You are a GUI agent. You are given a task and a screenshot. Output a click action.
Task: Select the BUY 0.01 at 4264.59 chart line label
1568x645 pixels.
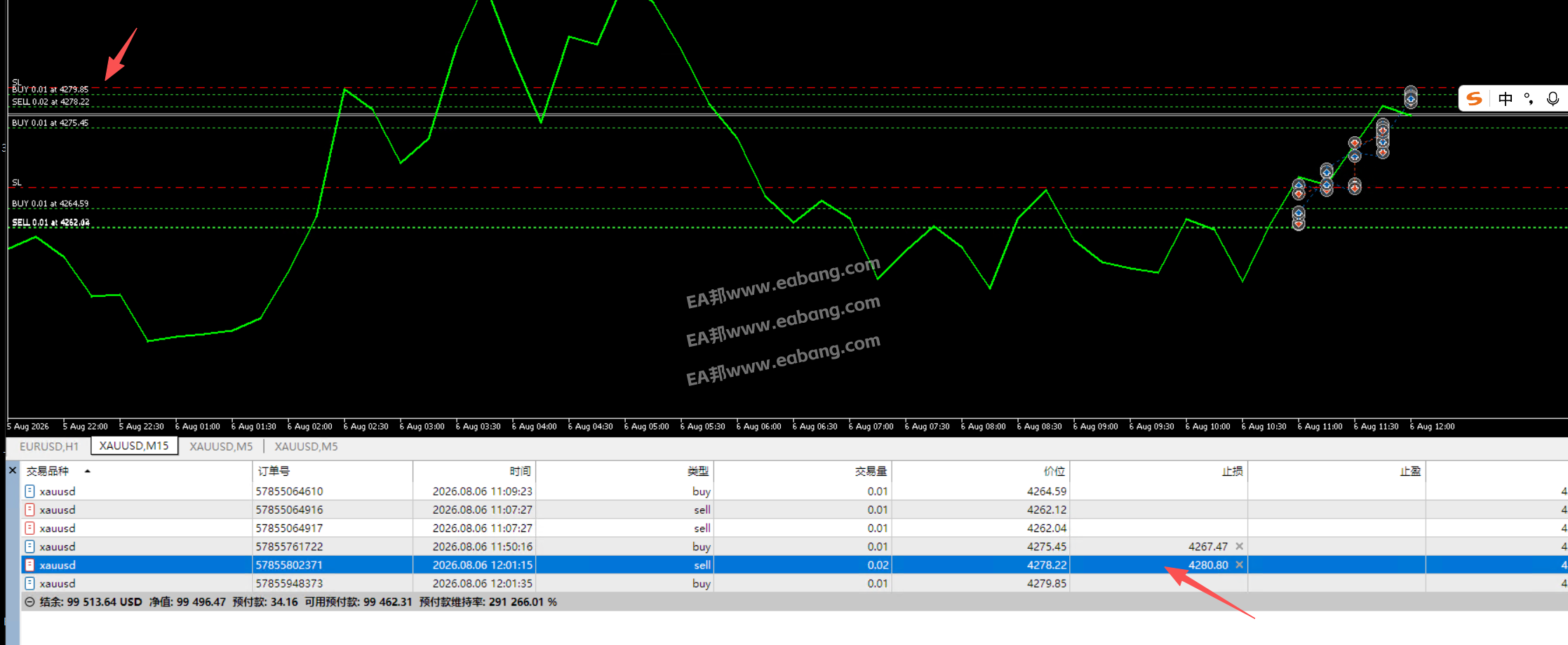50,204
